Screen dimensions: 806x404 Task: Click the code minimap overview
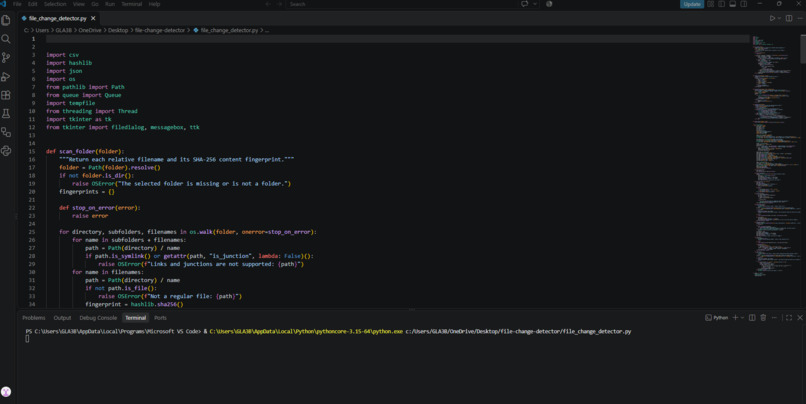[776, 154]
